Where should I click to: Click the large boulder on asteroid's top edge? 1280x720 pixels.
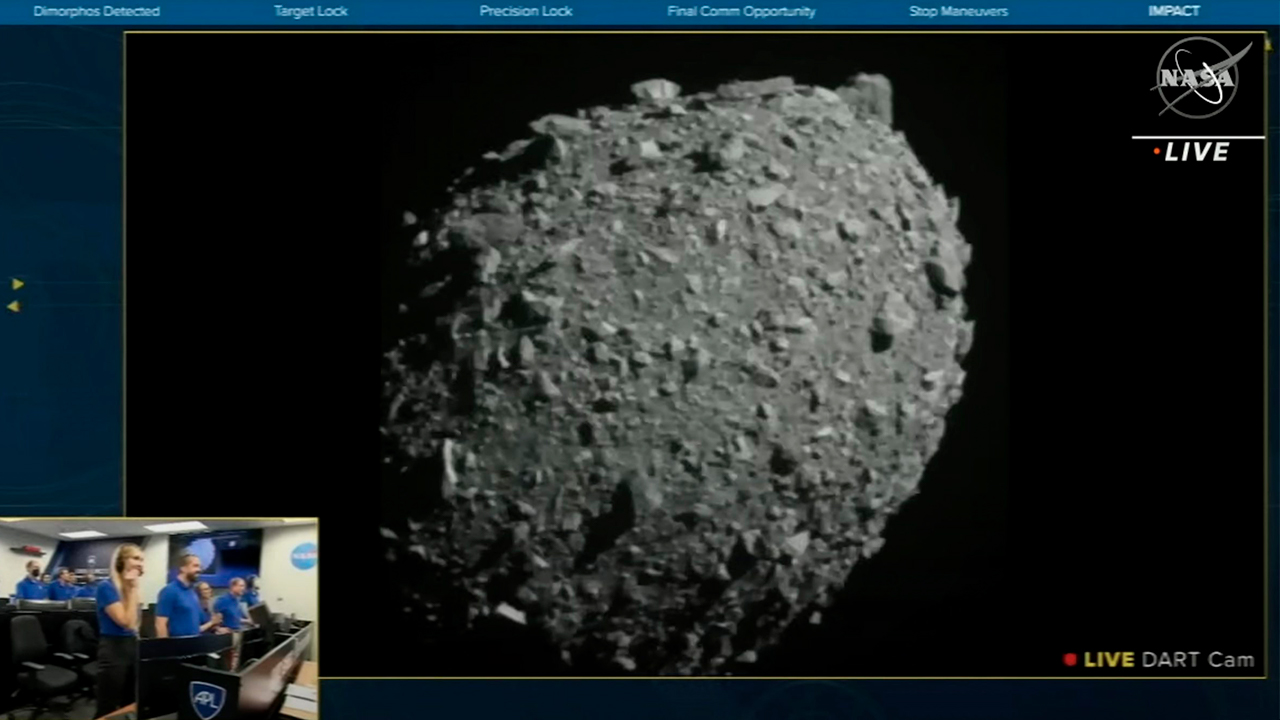pos(866,97)
